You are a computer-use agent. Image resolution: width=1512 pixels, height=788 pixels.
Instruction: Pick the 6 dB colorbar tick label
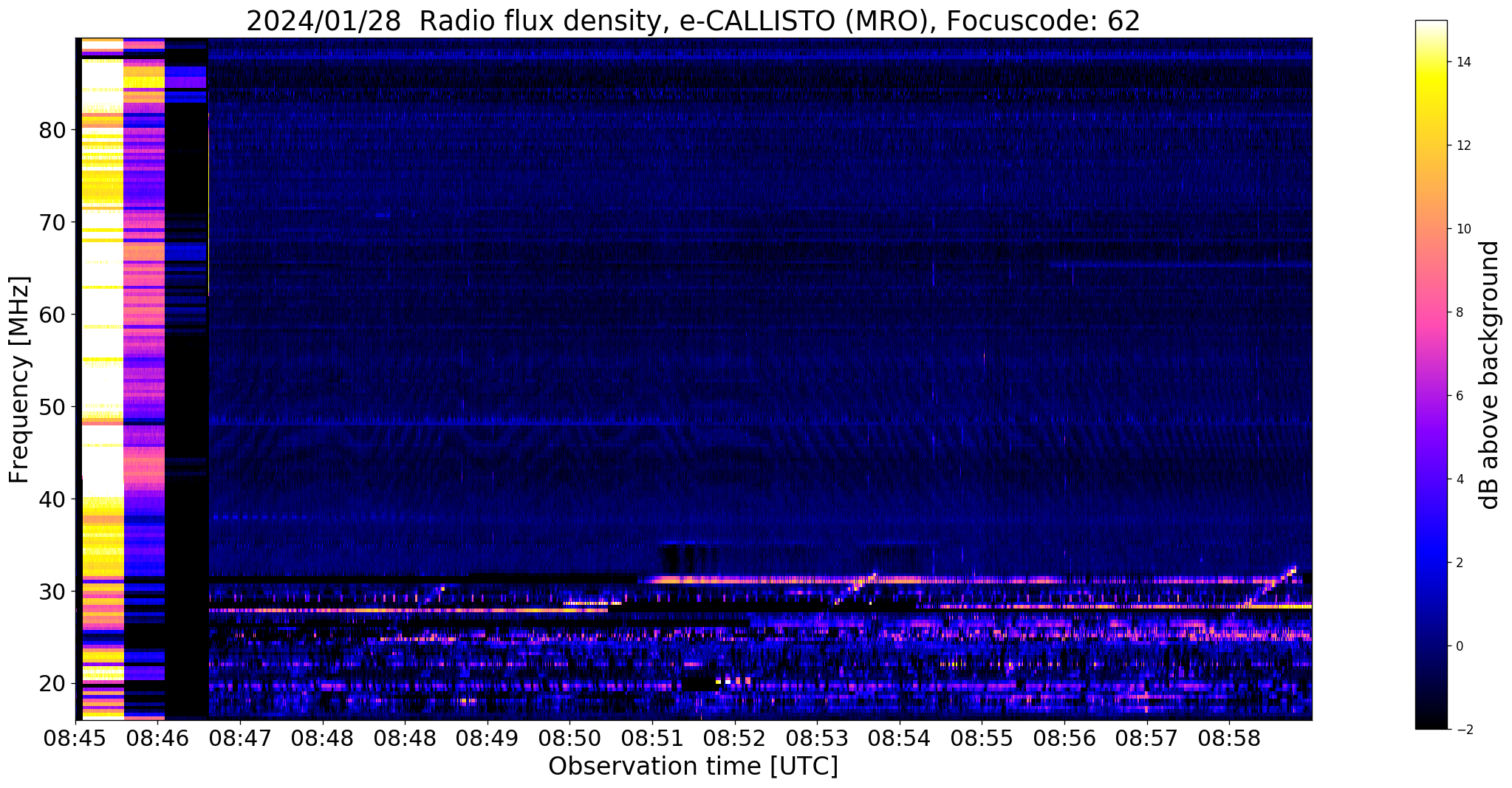(x=1459, y=396)
